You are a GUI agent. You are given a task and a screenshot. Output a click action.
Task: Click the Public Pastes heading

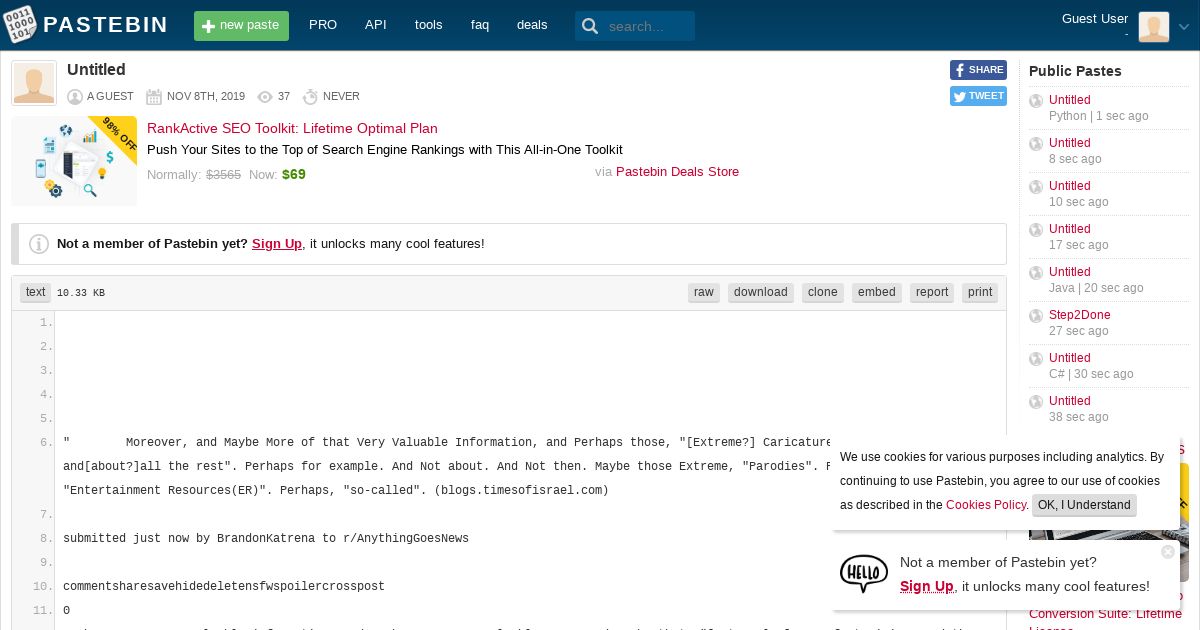pyautogui.click(x=1075, y=71)
